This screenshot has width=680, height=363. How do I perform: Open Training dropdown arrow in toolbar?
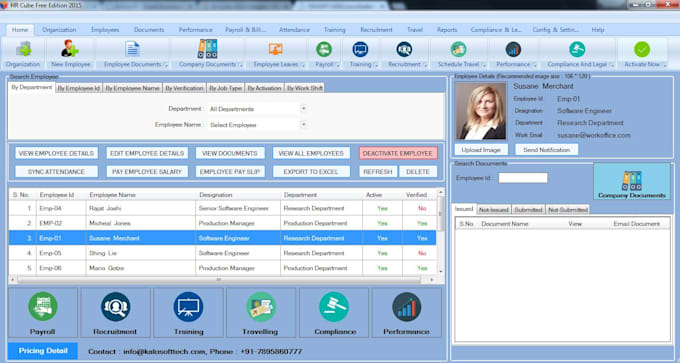point(376,65)
